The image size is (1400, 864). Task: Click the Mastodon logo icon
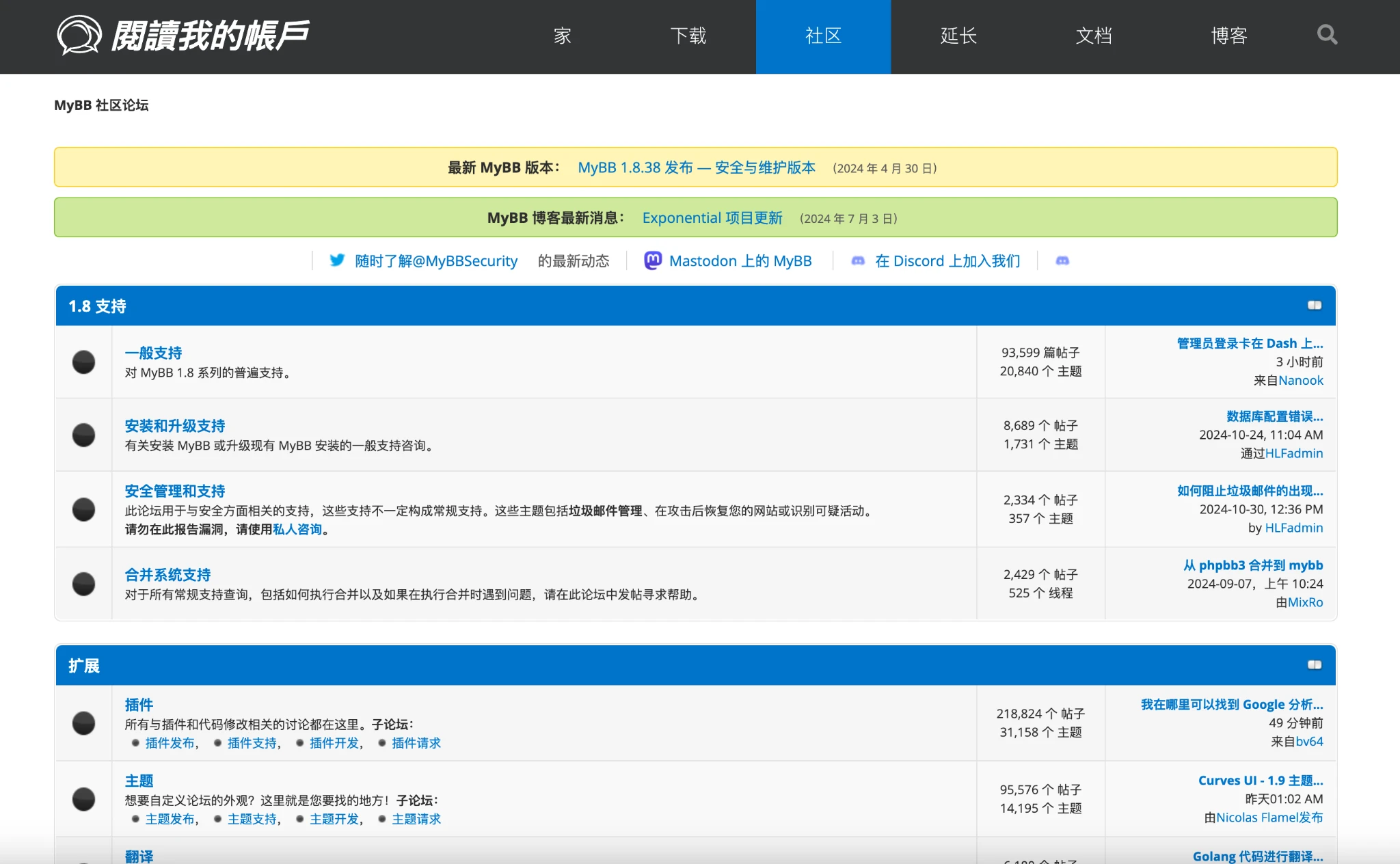pyautogui.click(x=653, y=260)
